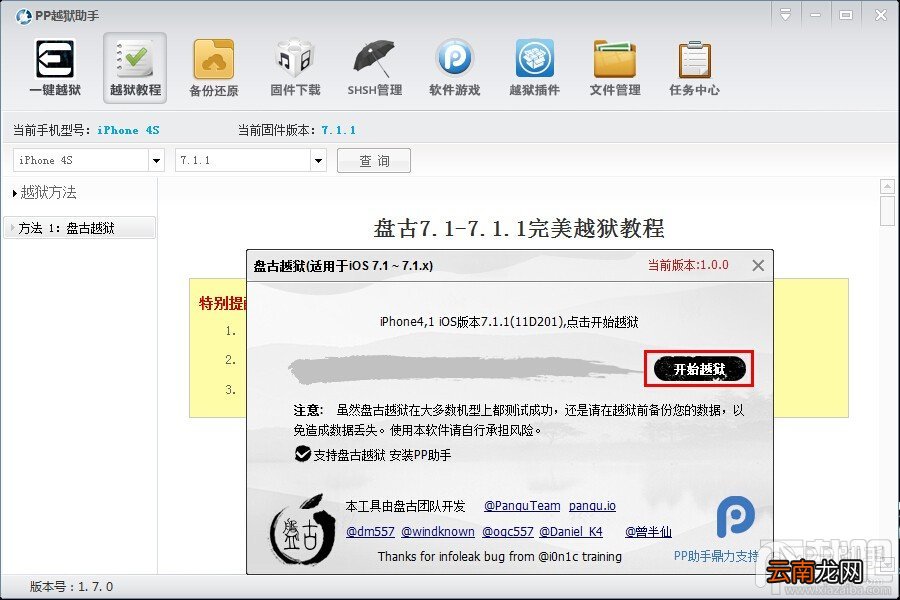
Task: Open 任务中心 task center clipboard
Action: pos(695,67)
